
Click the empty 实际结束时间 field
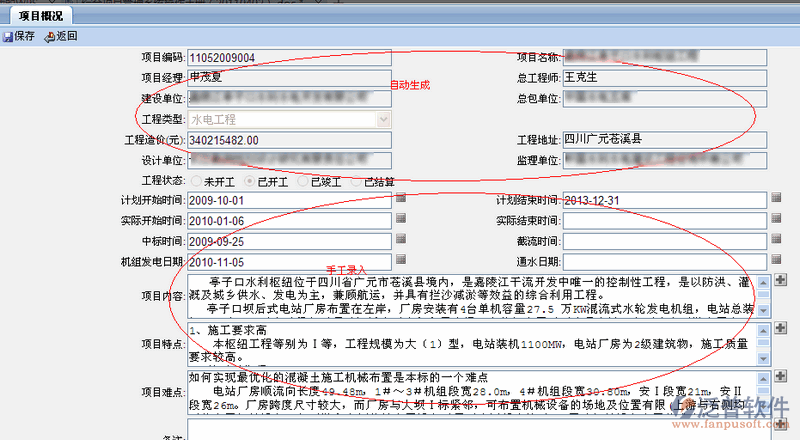tap(664, 221)
